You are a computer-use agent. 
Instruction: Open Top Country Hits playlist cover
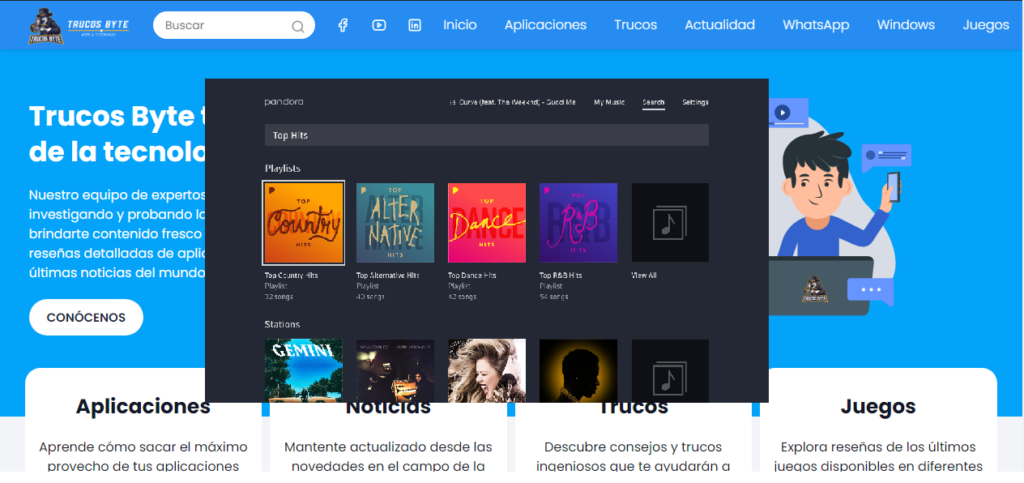coord(304,223)
